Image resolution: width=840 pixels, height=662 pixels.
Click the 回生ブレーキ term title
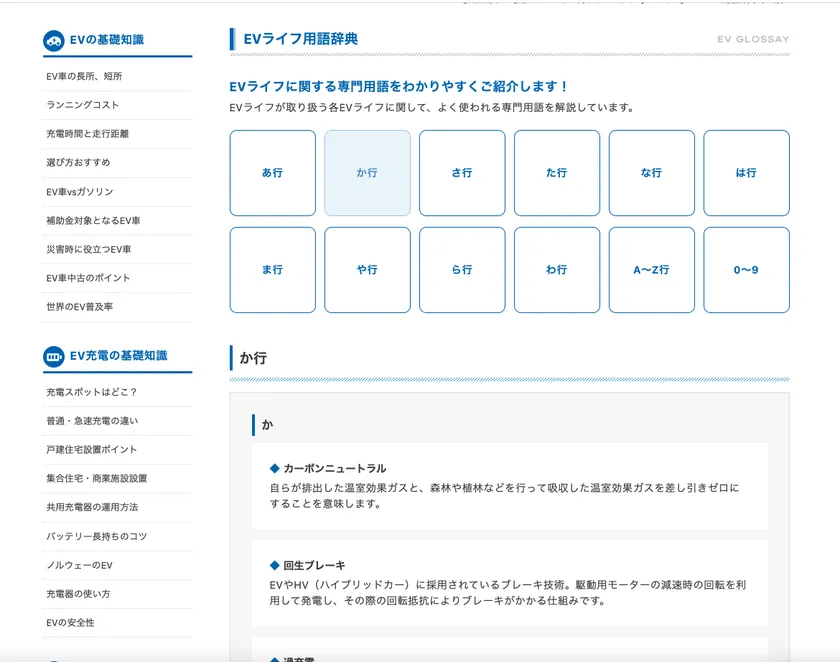[314, 566]
